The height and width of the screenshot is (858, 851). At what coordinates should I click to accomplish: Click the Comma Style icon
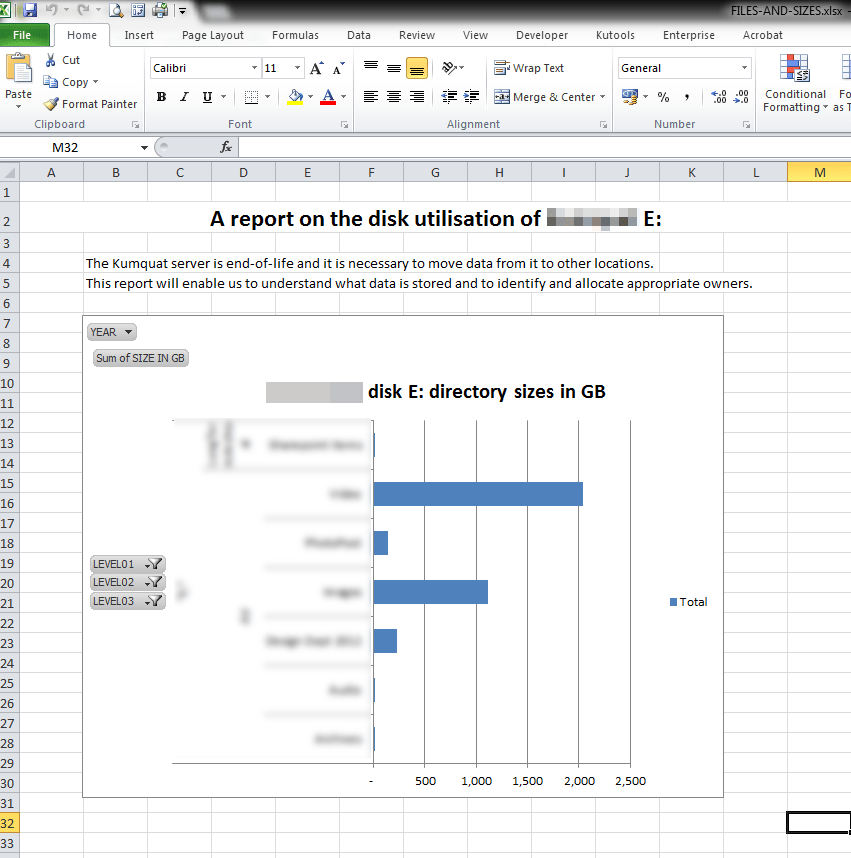pos(689,97)
